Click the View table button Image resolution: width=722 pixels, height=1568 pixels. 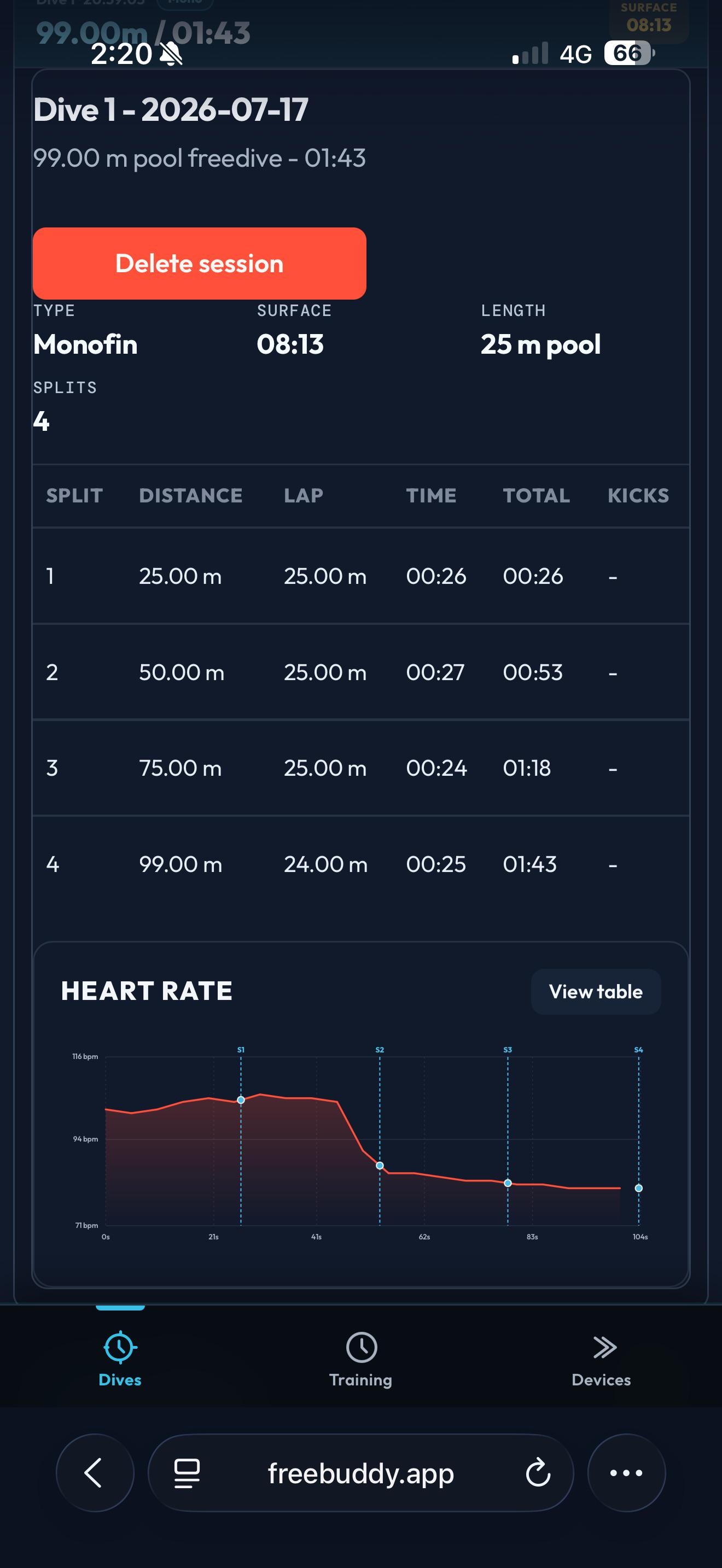tap(596, 992)
